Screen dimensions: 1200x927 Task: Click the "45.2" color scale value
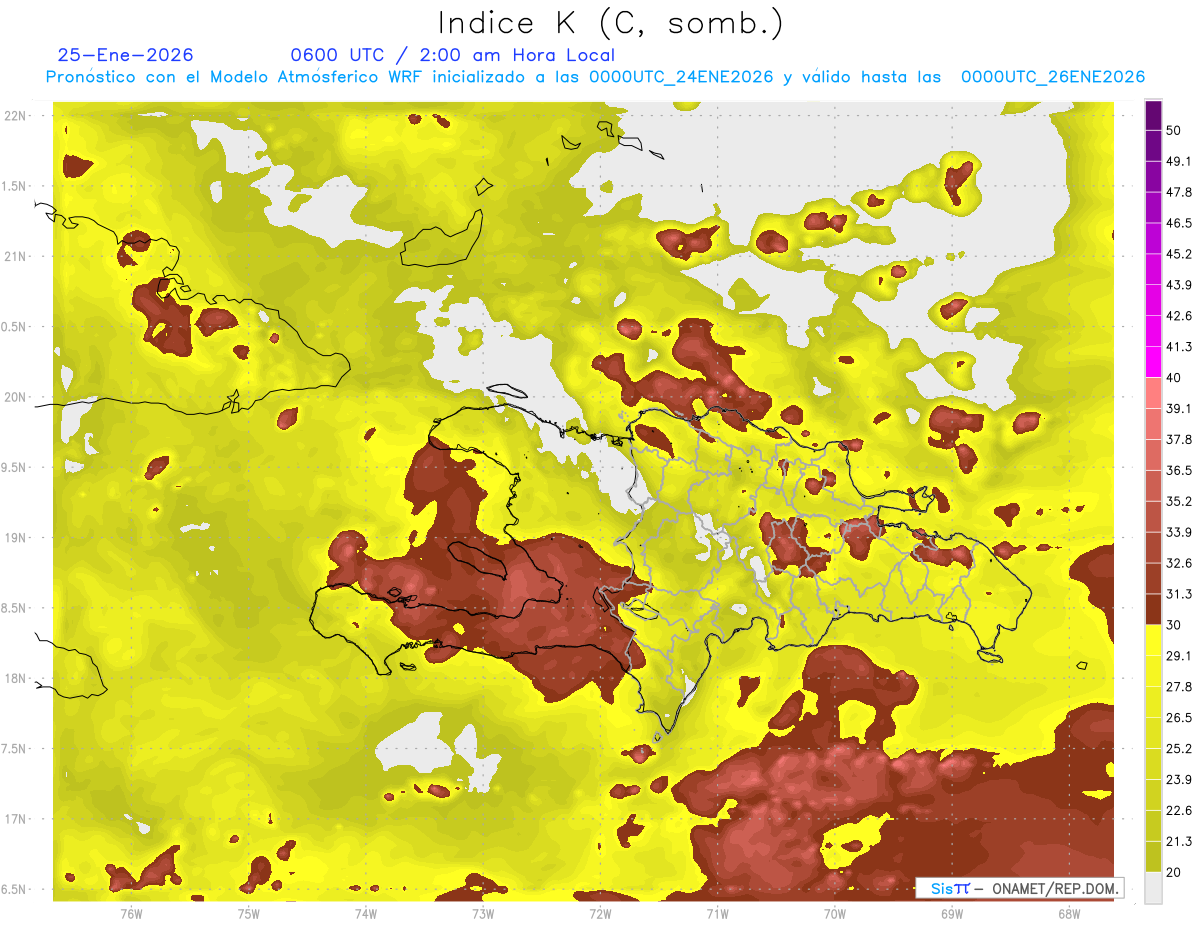[x=1179, y=254]
